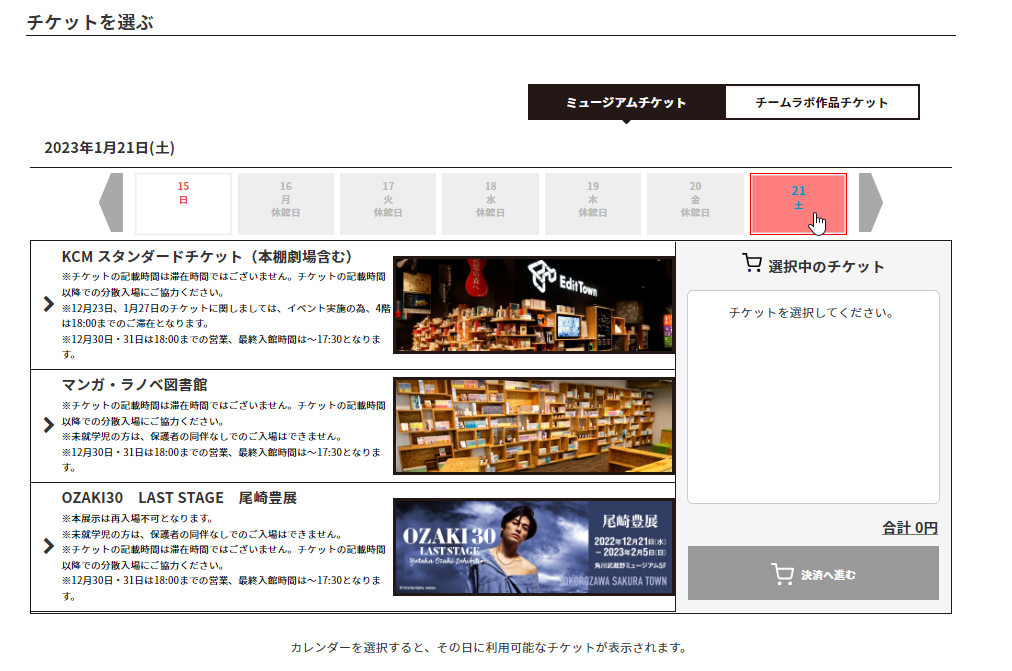Image resolution: width=1012 pixels, height=671 pixels.
Task: Click the cart icon beside 選択中のチケット
Action: click(x=752, y=263)
